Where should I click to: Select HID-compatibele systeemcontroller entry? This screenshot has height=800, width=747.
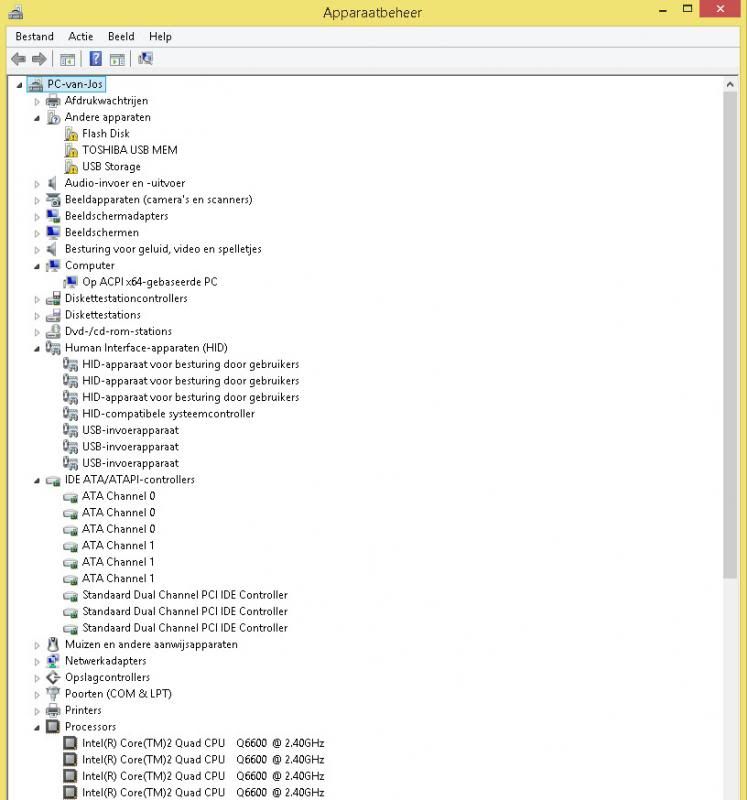[x=168, y=414]
